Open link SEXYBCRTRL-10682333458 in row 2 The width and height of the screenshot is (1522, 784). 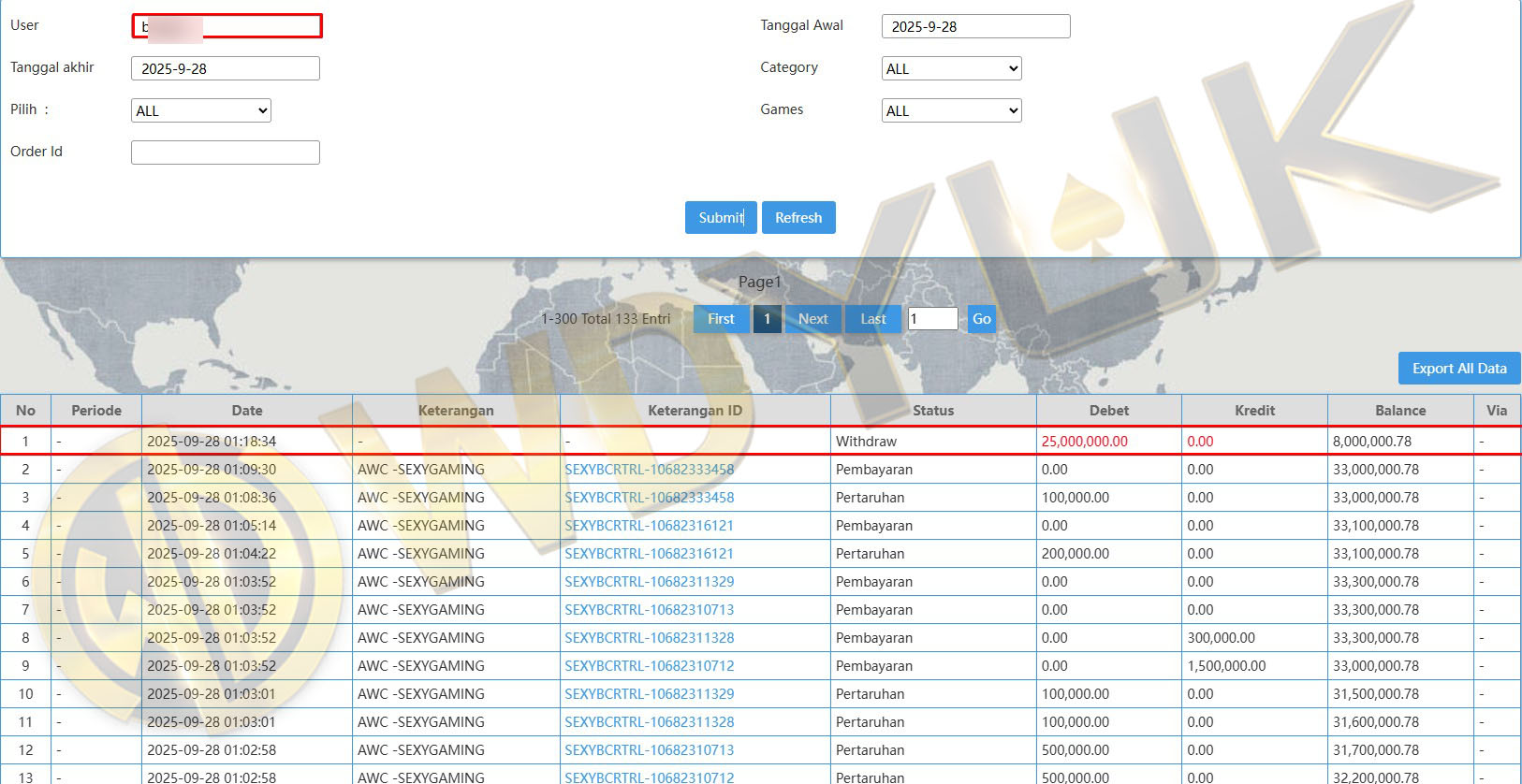click(x=649, y=470)
